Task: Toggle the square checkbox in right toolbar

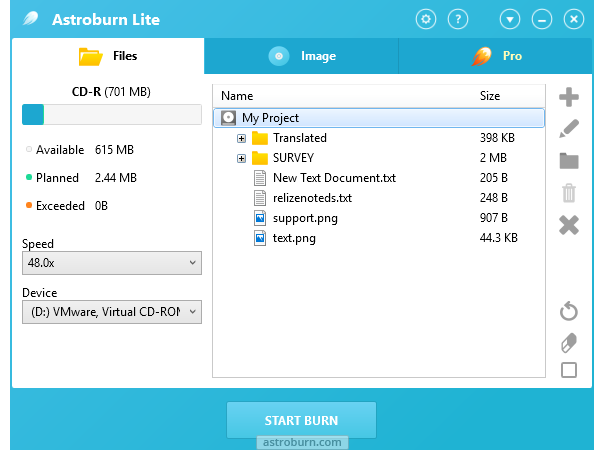Action: click(569, 370)
